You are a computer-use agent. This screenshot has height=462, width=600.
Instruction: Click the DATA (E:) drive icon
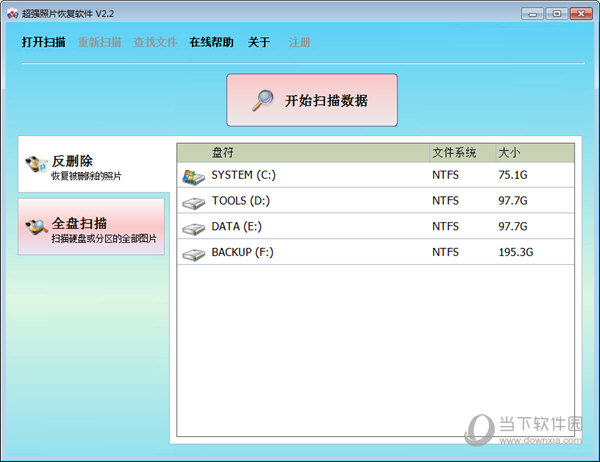[193, 228]
